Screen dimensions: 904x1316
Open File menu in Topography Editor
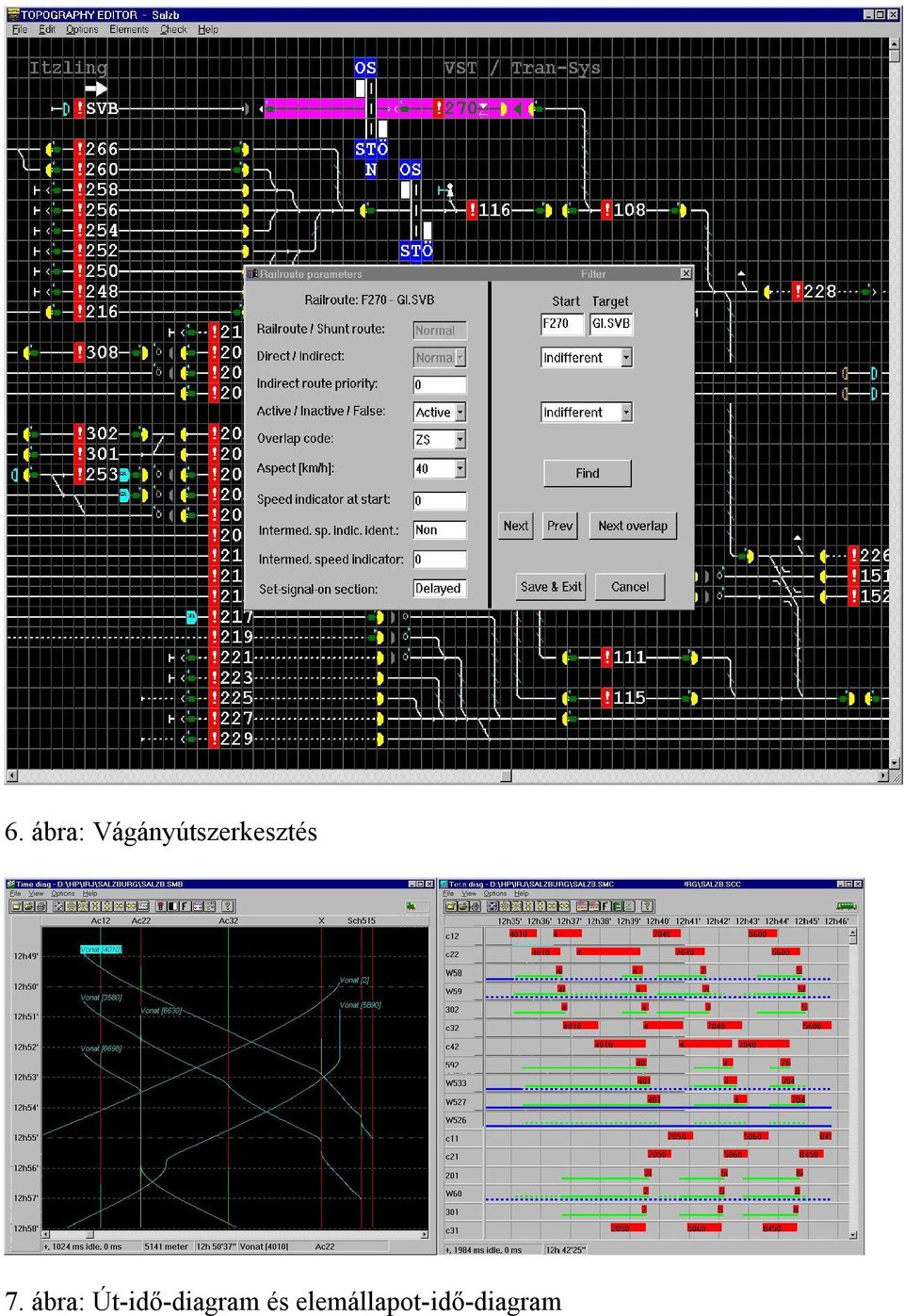click(20, 30)
